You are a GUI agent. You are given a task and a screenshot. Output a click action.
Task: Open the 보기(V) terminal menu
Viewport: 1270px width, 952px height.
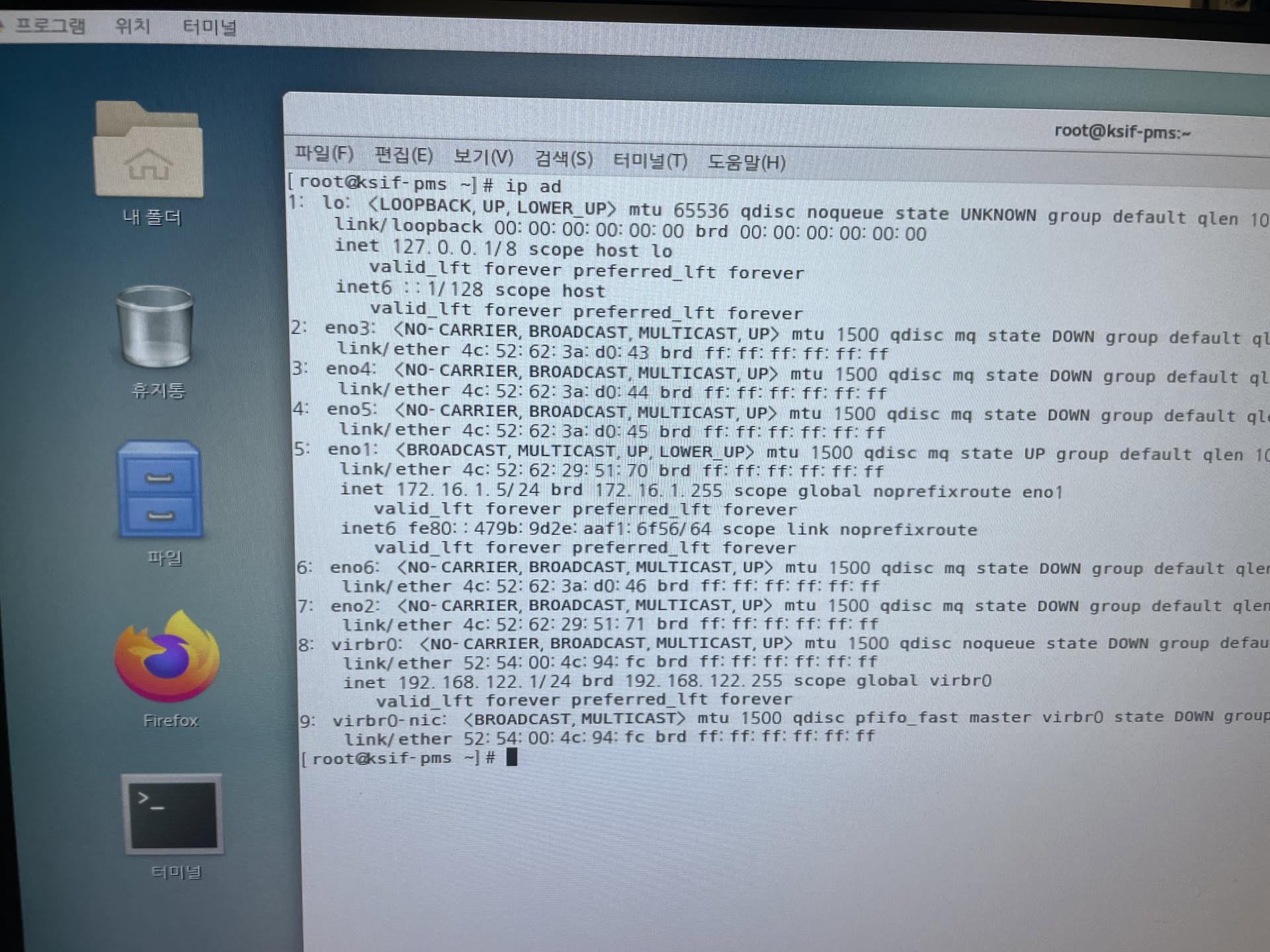point(484,157)
